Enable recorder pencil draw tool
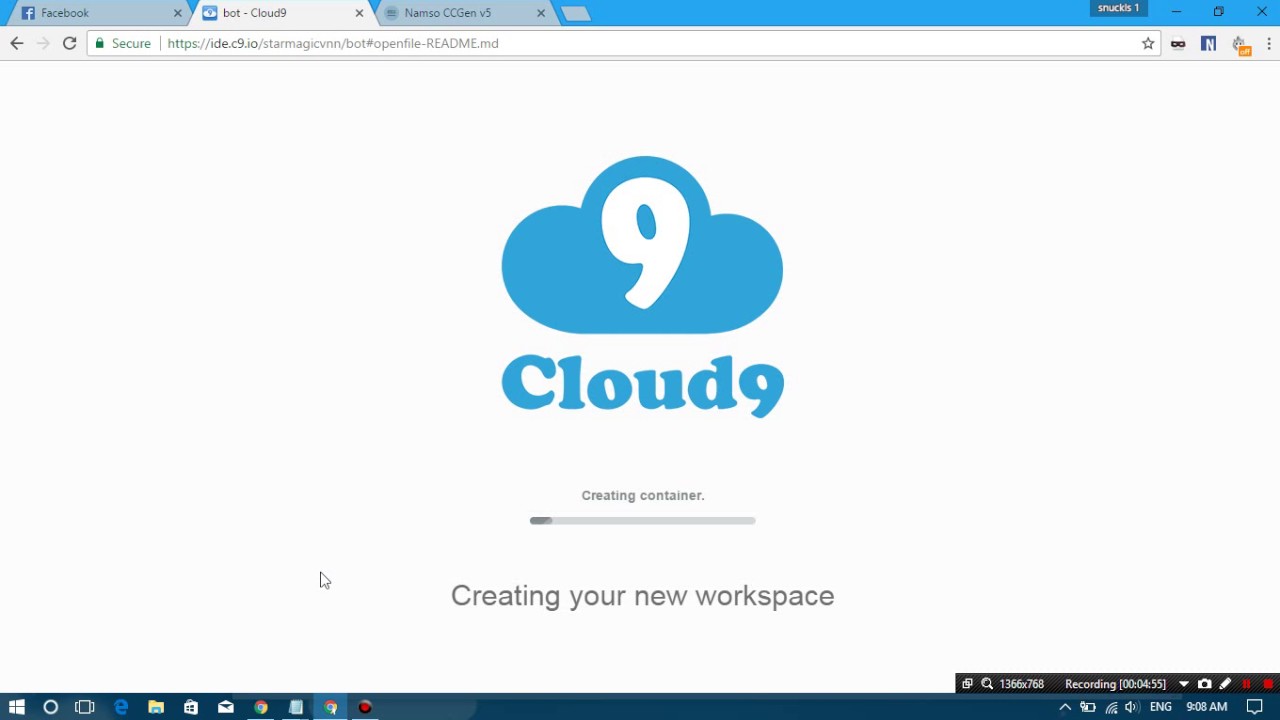Image resolution: width=1280 pixels, height=720 pixels. click(1225, 684)
